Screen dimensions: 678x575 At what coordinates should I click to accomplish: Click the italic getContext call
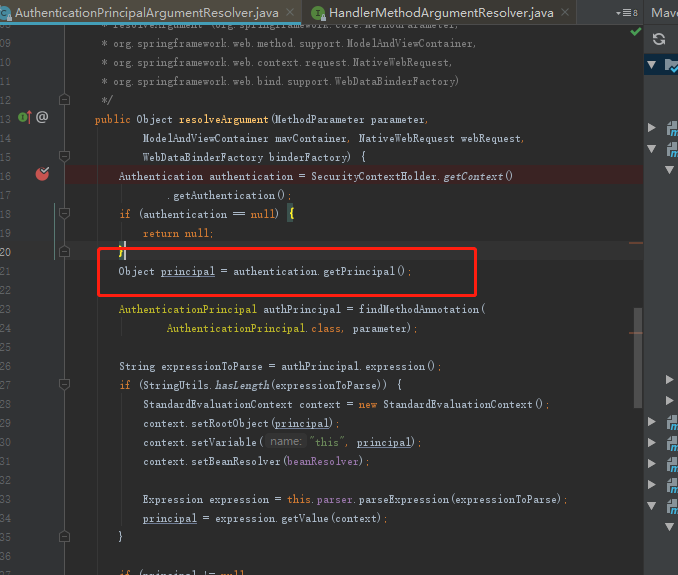(473, 176)
